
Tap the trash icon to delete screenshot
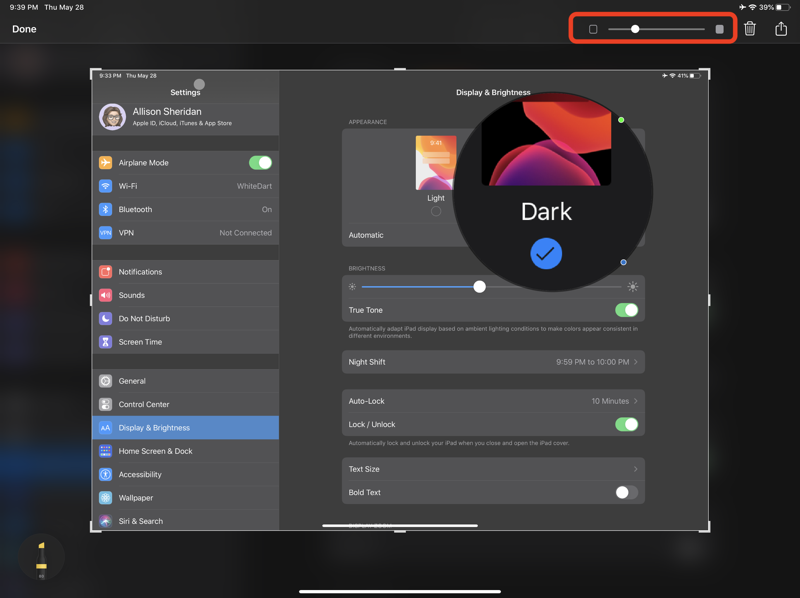click(750, 29)
